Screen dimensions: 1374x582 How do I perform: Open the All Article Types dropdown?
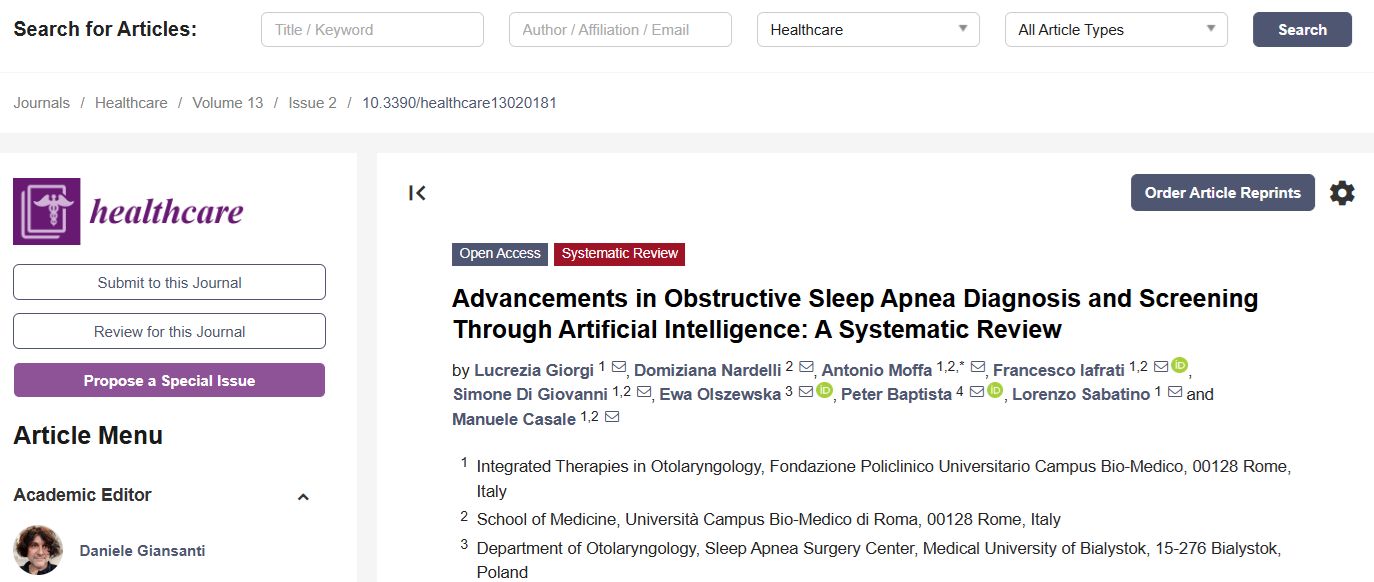[x=1116, y=30]
